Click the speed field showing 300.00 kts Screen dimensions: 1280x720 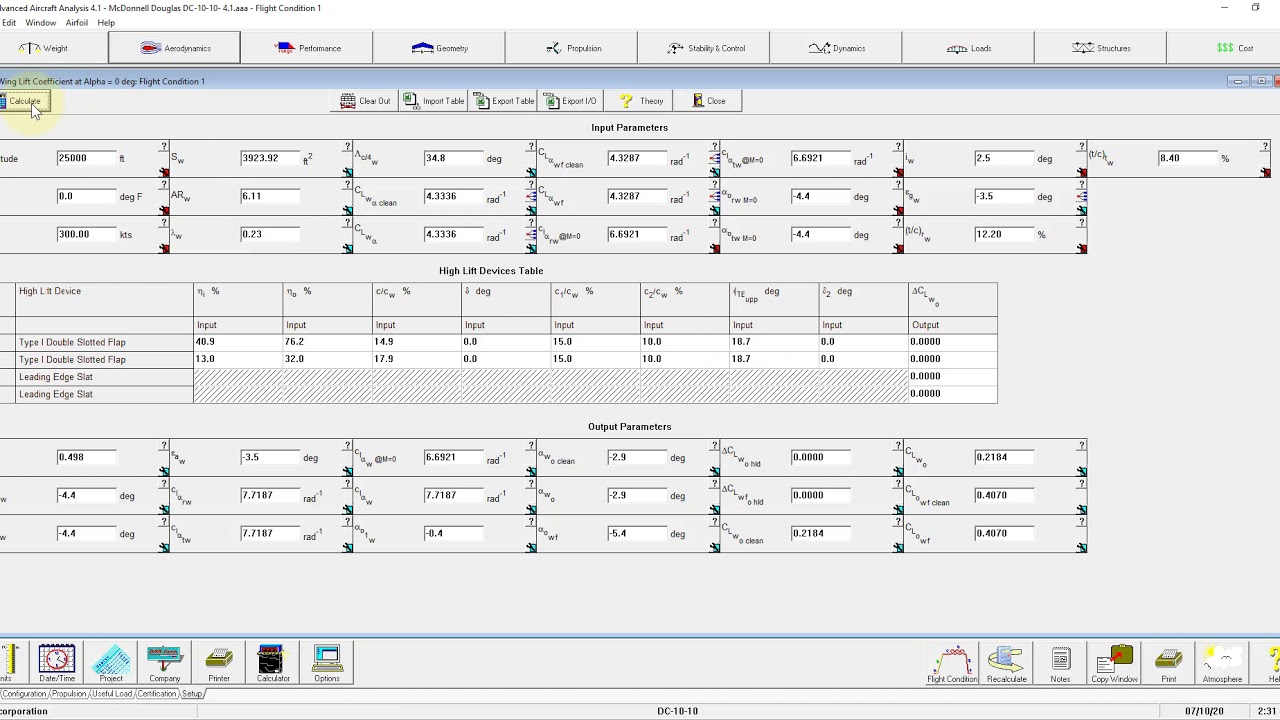click(x=86, y=234)
